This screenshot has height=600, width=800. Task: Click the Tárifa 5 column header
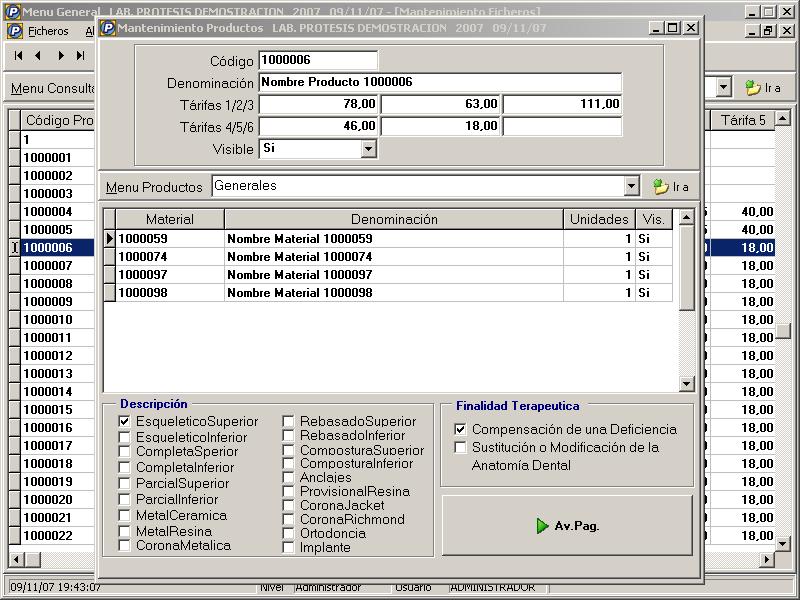(743, 120)
